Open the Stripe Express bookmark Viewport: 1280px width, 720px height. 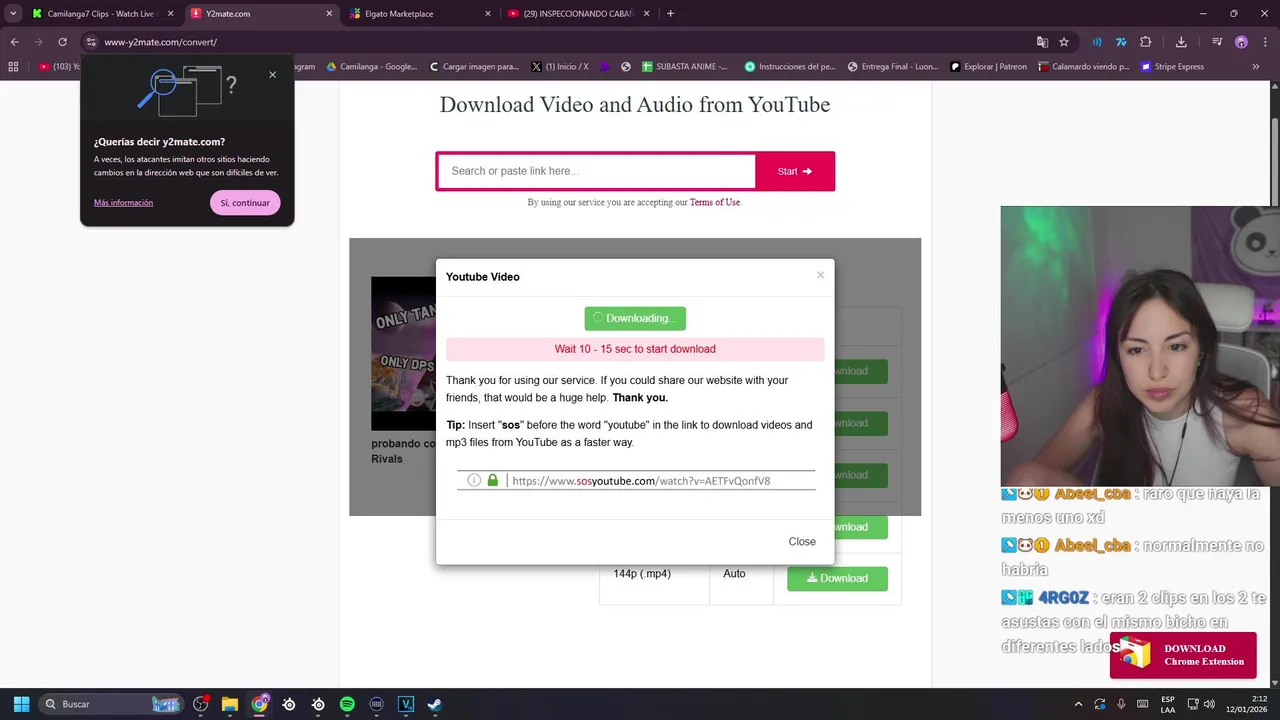[1172, 67]
